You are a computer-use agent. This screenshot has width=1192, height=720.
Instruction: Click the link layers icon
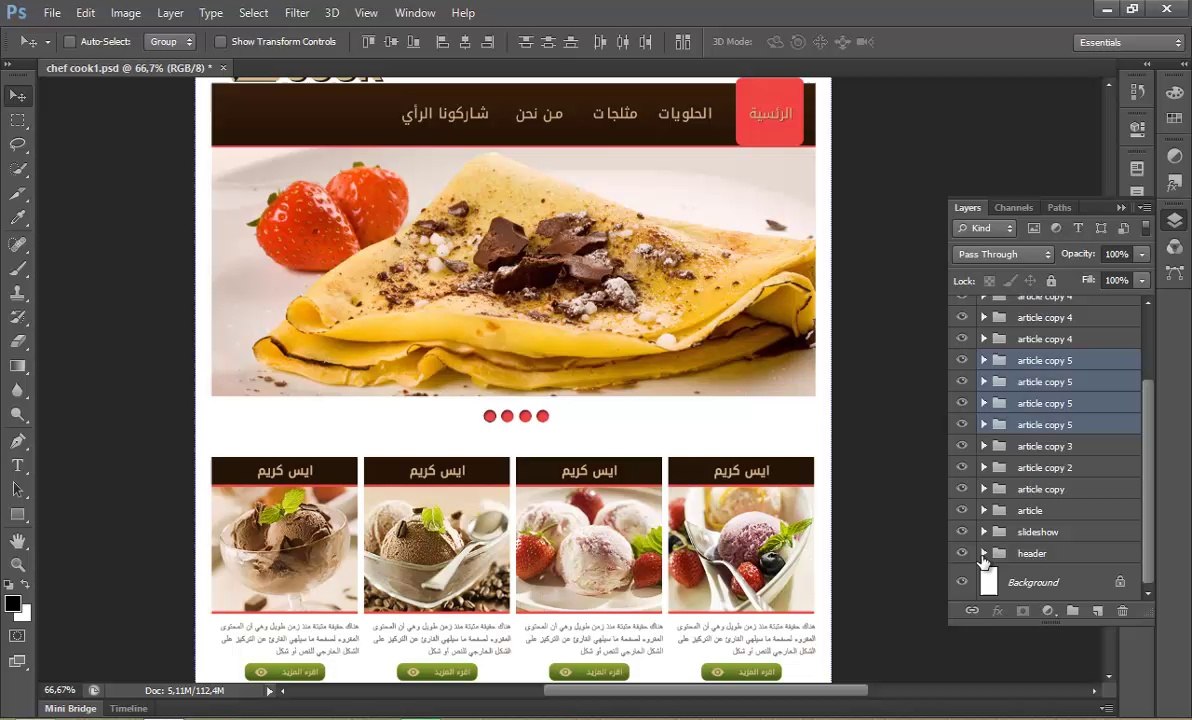972,611
